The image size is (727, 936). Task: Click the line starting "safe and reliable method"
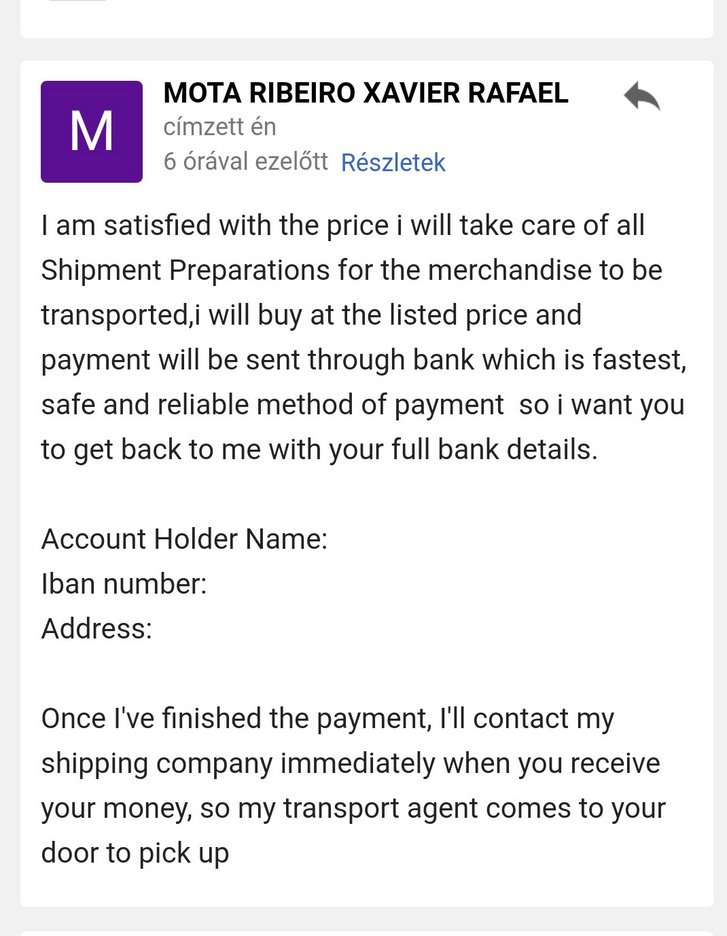[362, 405]
